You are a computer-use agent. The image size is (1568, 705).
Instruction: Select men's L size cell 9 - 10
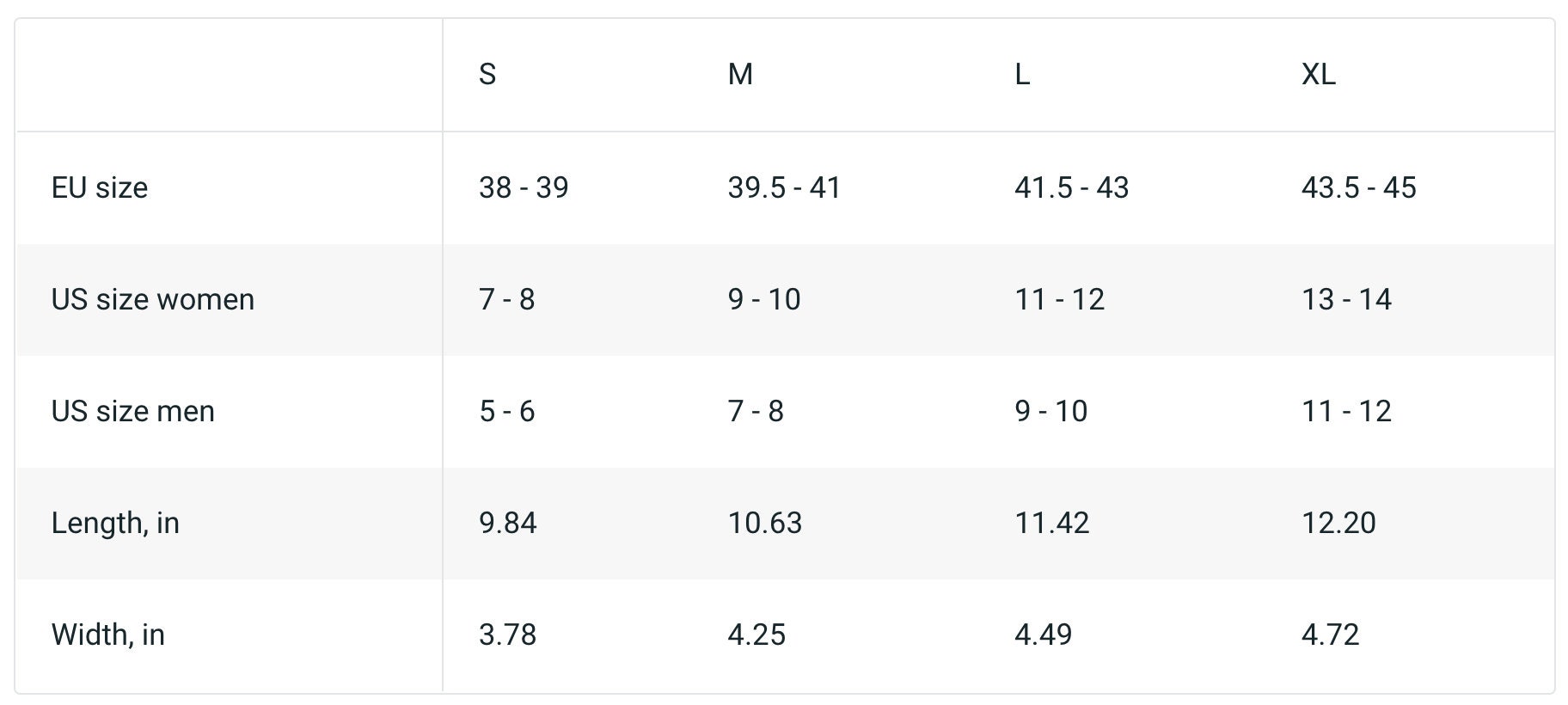(x=1051, y=411)
